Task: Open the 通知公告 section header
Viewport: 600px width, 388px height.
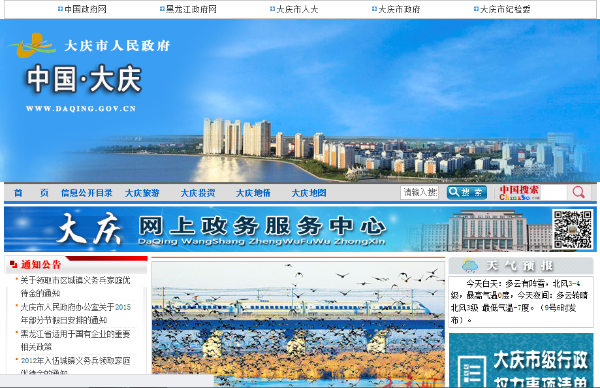Action: click(41, 264)
